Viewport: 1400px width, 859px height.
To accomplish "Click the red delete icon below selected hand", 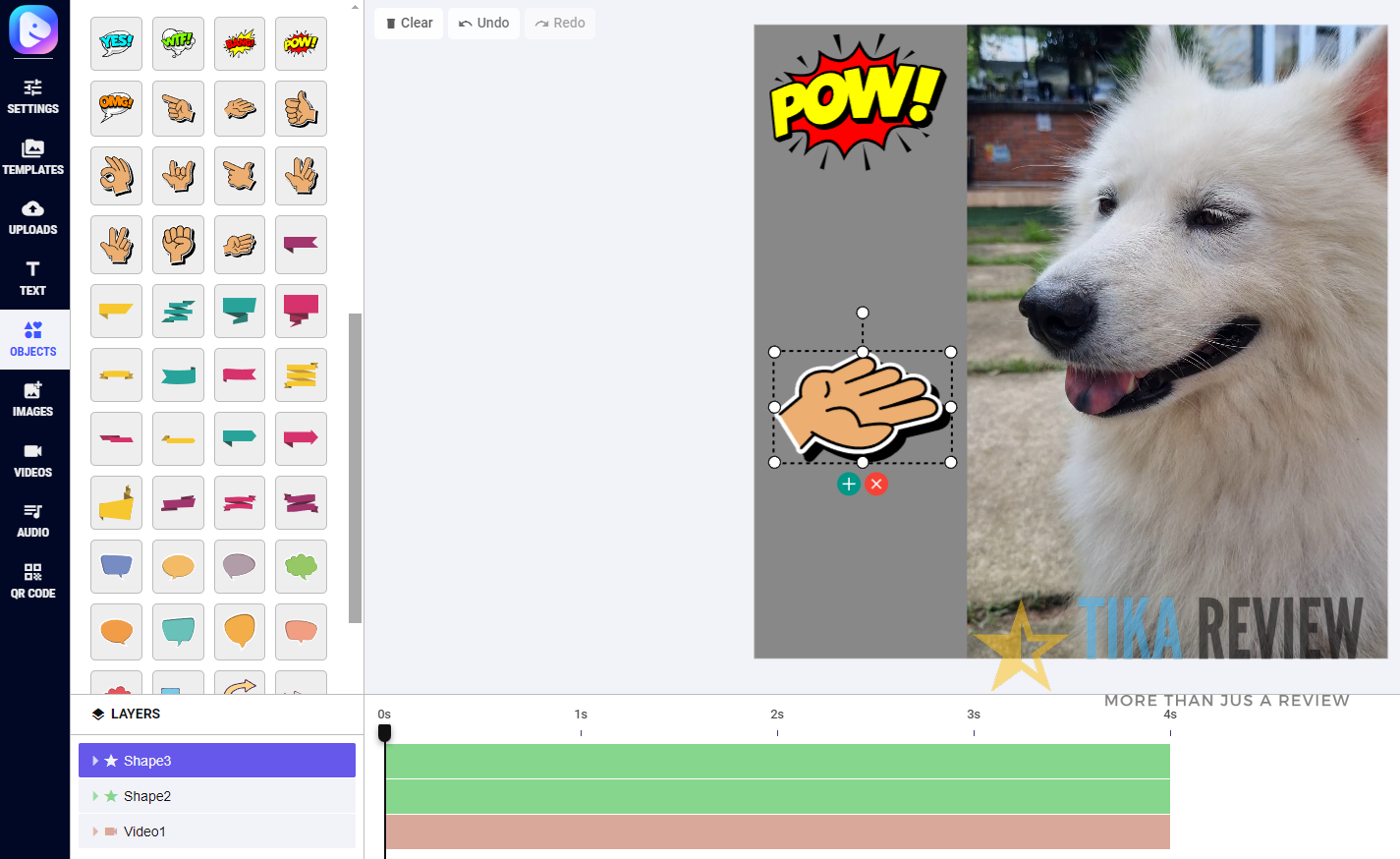I will click(876, 484).
